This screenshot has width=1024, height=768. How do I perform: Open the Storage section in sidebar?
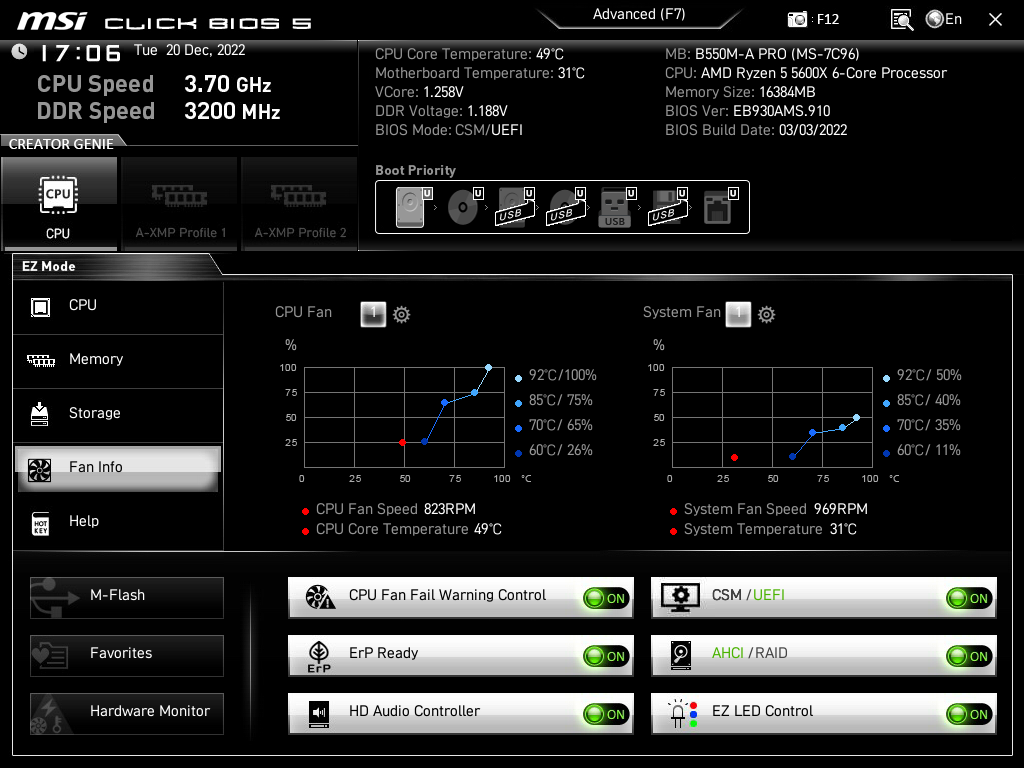(118, 414)
